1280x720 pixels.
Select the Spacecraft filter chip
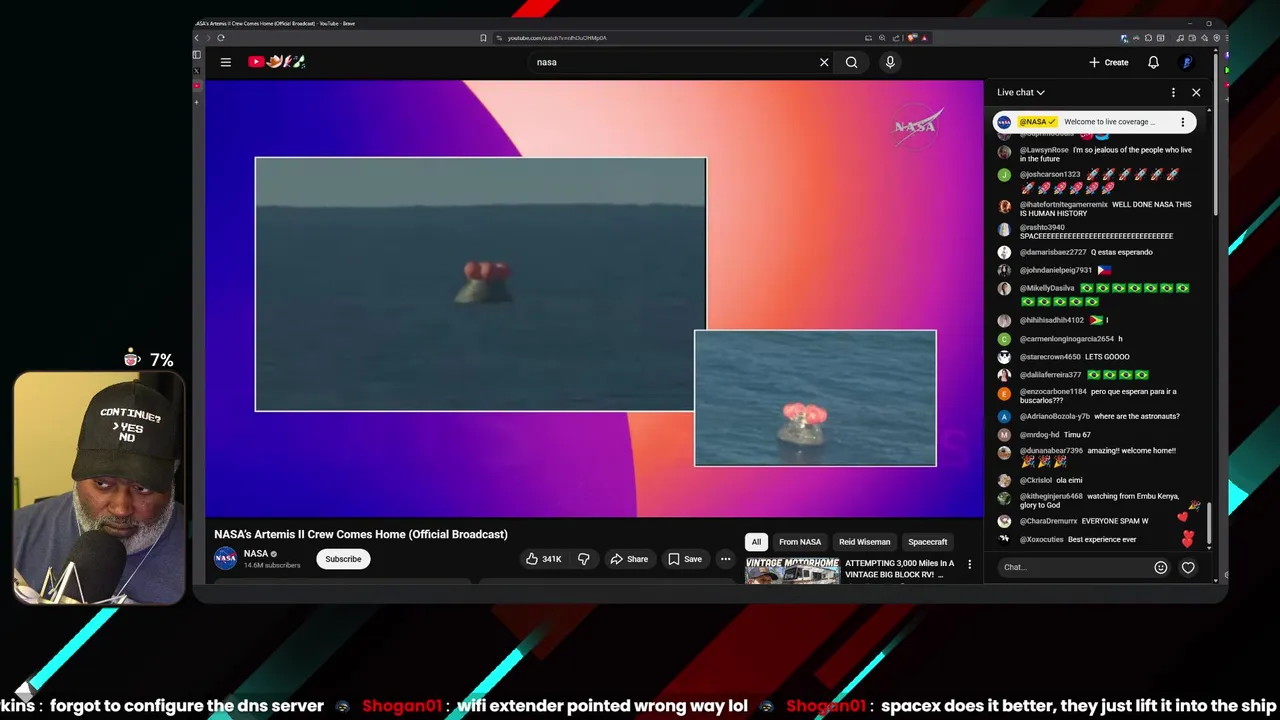click(928, 542)
